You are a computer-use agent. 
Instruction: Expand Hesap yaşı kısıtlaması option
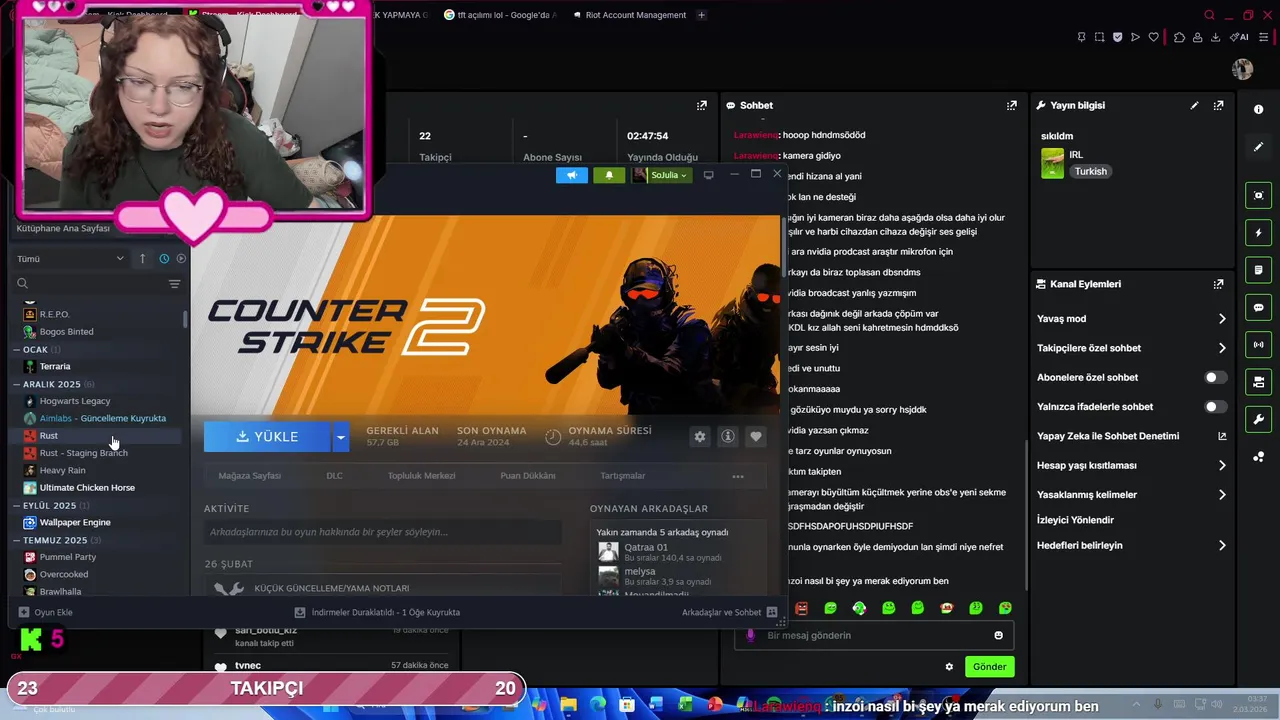1222,465
